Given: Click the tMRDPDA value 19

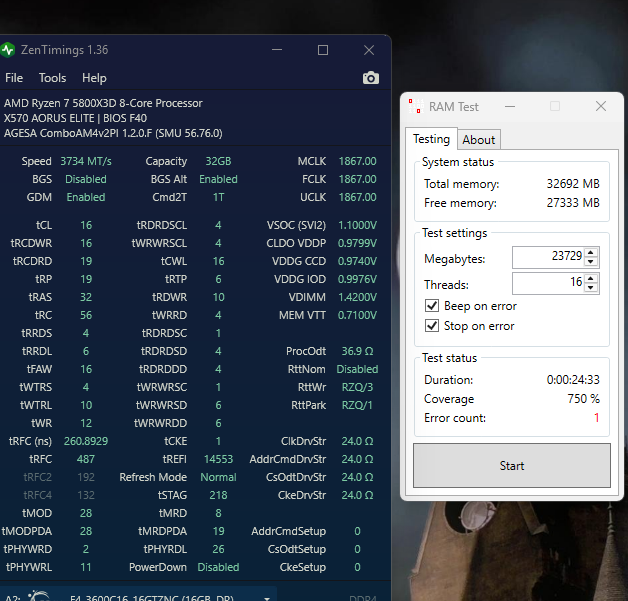Looking at the screenshot, I should point(218,531).
